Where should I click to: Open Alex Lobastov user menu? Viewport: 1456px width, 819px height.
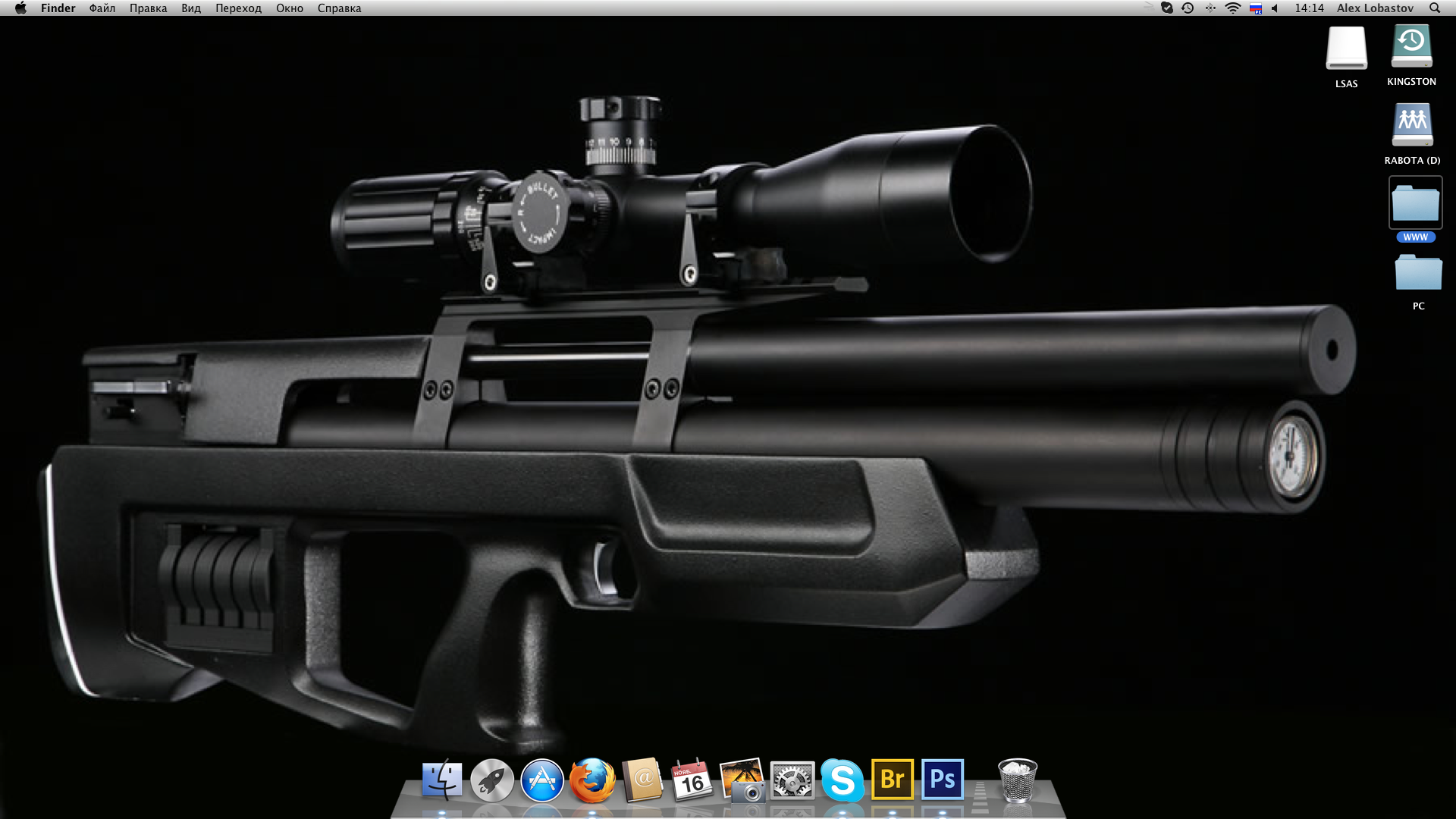coord(1375,8)
